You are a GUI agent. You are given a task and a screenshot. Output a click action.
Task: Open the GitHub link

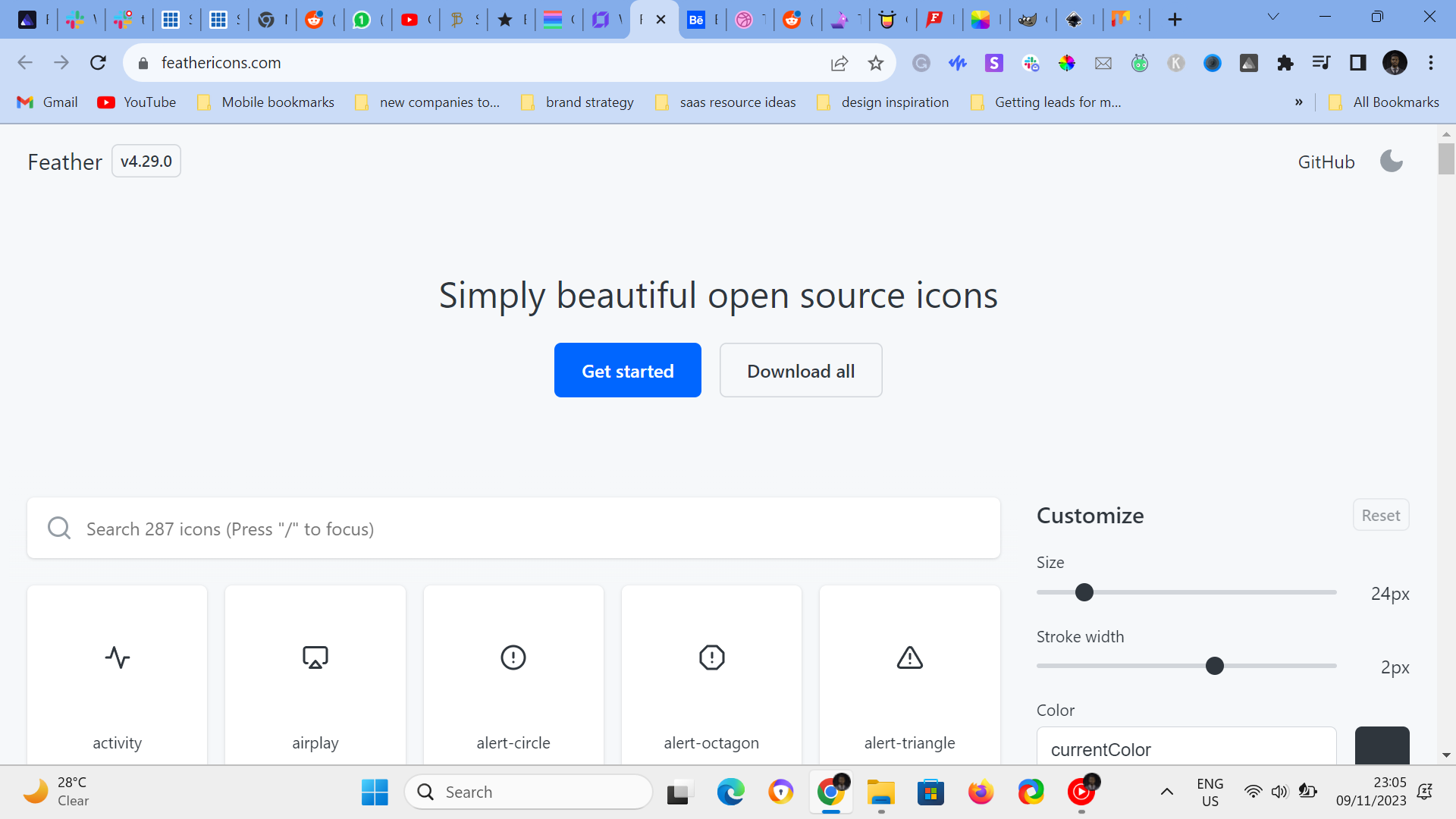(1326, 162)
